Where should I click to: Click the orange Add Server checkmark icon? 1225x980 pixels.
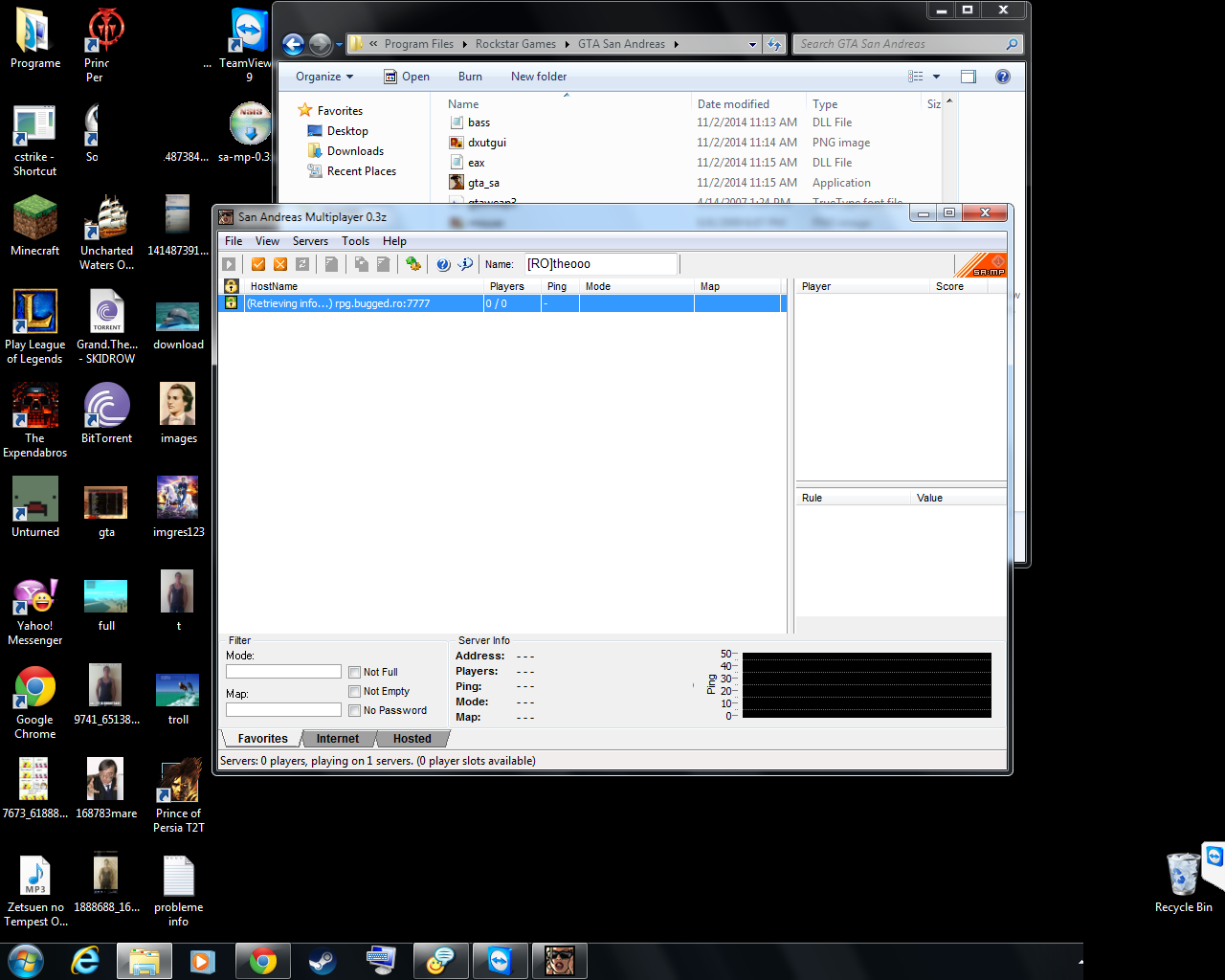(x=258, y=264)
